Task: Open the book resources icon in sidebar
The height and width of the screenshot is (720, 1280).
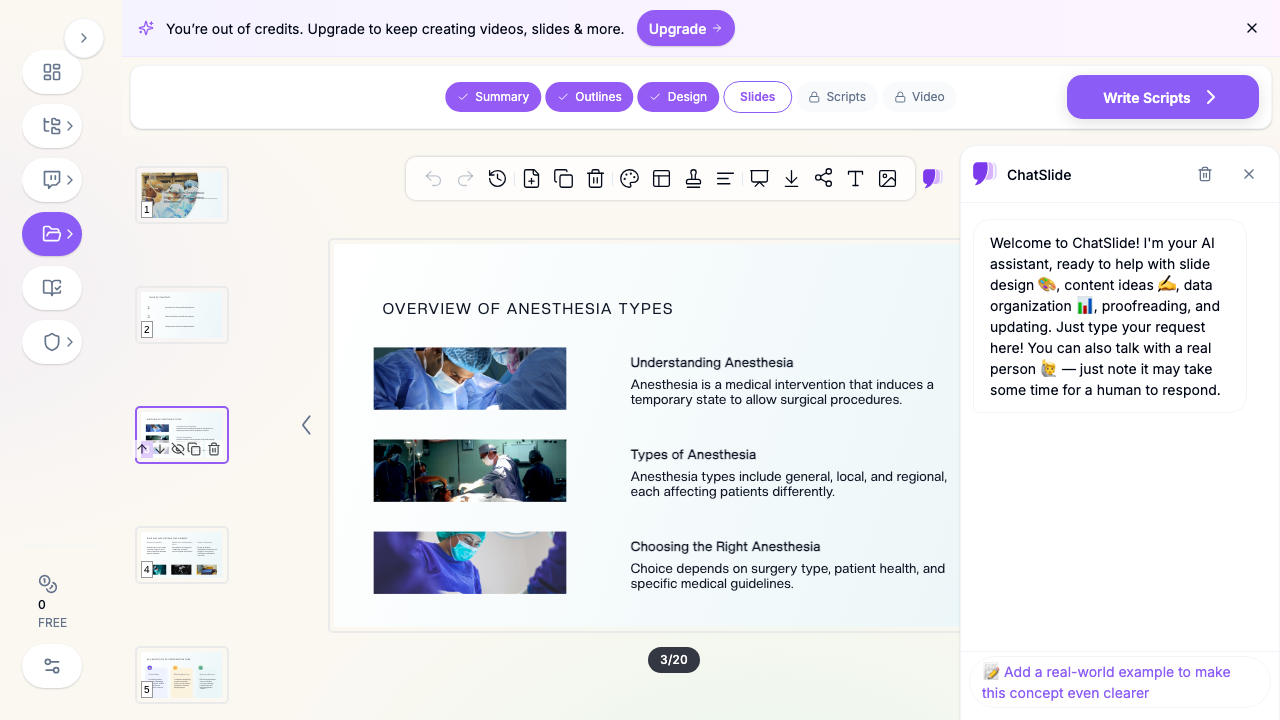Action: point(52,288)
